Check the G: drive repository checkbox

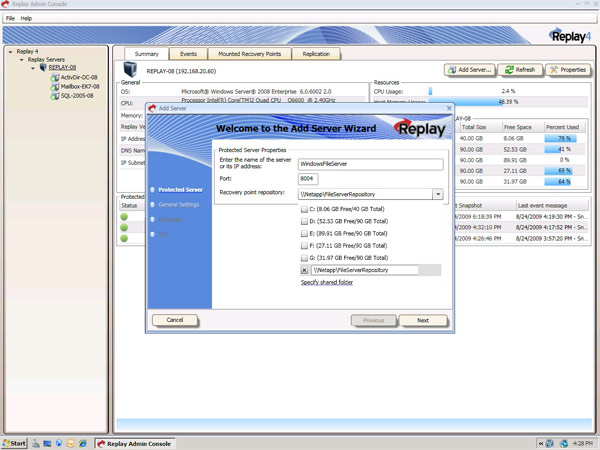pyautogui.click(x=305, y=258)
